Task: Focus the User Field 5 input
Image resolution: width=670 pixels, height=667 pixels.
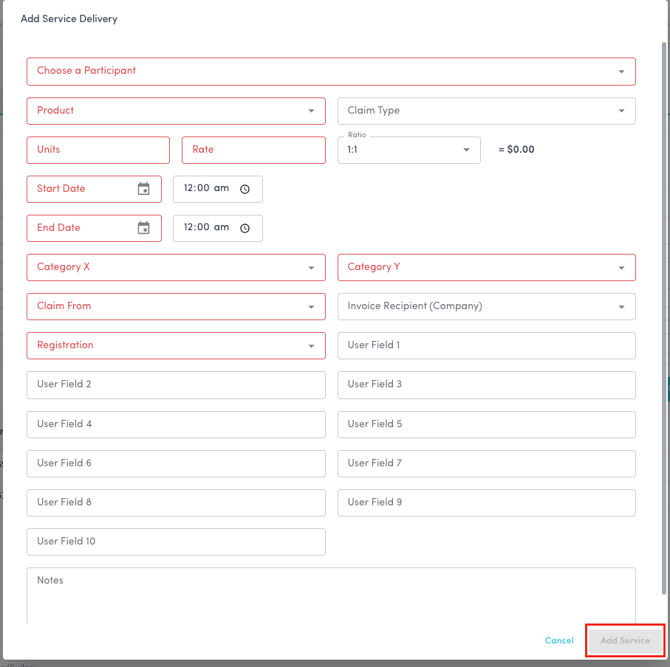Action: click(486, 424)
